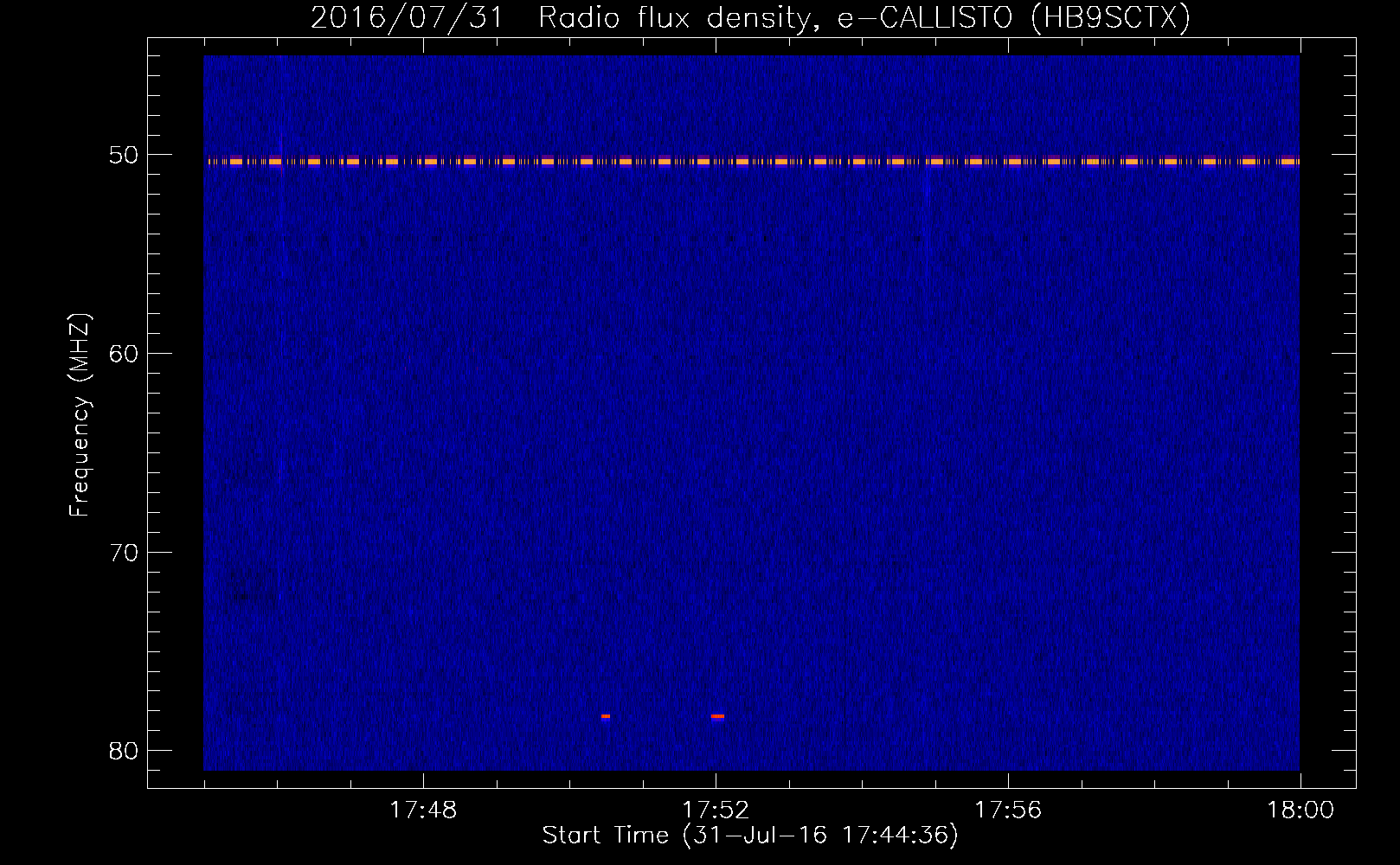
Task: Click the black margin right of the spectrogram
Action: [1327, 413]
